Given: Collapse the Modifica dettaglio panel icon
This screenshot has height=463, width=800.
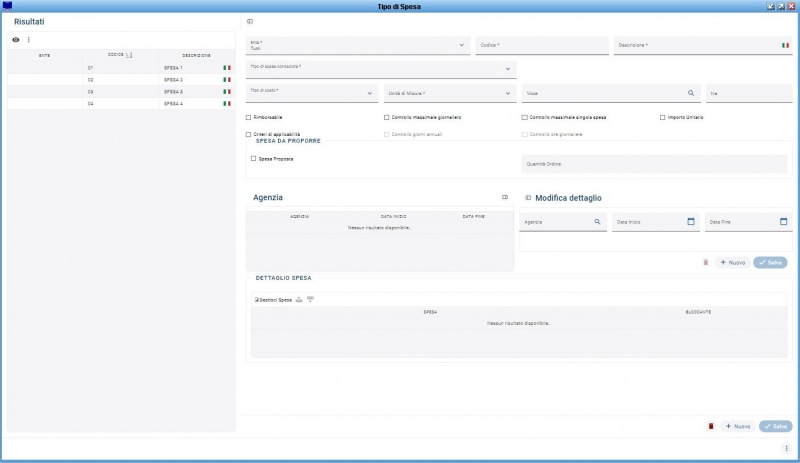Looking at the screenshot, I should point(528,198).
